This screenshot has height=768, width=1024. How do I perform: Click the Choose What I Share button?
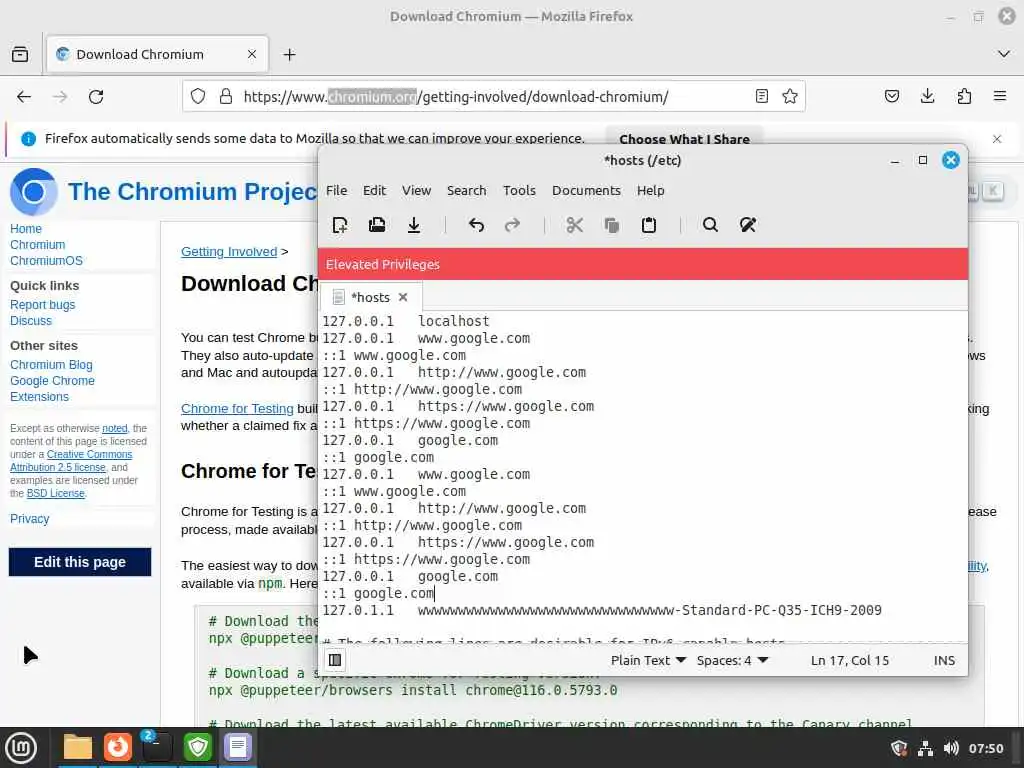[x=684, y=139]
